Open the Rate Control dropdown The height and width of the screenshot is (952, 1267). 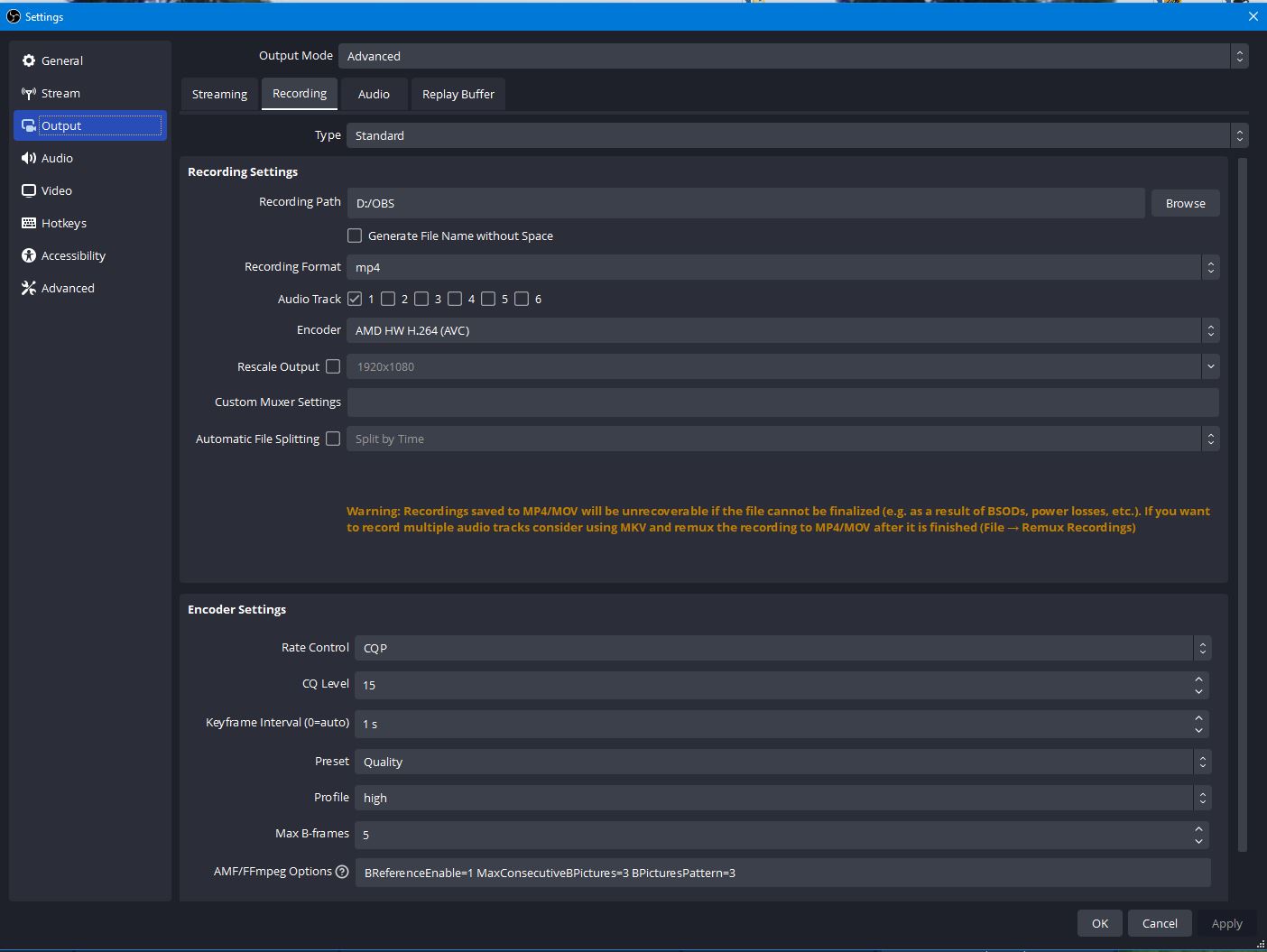(782, 648)
